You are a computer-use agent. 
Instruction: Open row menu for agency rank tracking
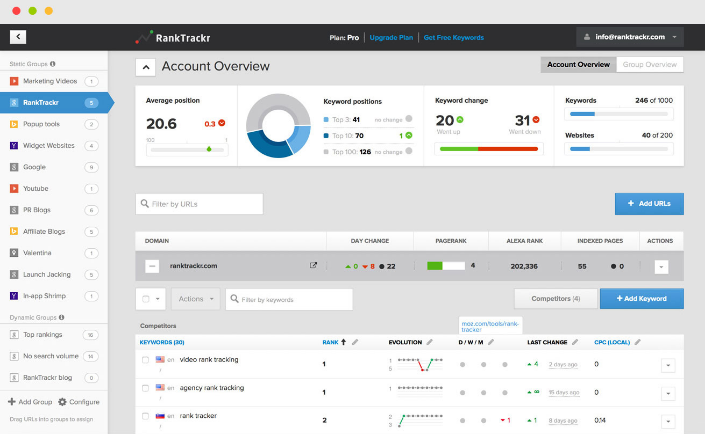tap(668, 394)
